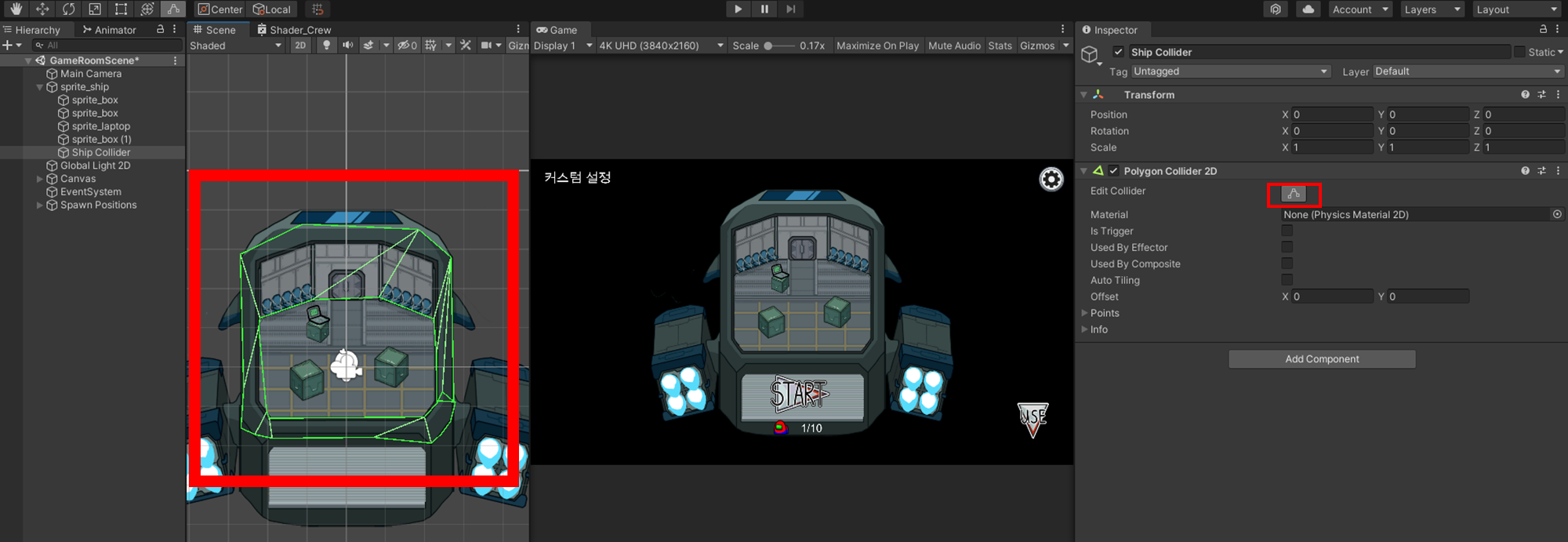Enable the Static checkbox
The image size is (1568, 542).
coord(1519,52)
